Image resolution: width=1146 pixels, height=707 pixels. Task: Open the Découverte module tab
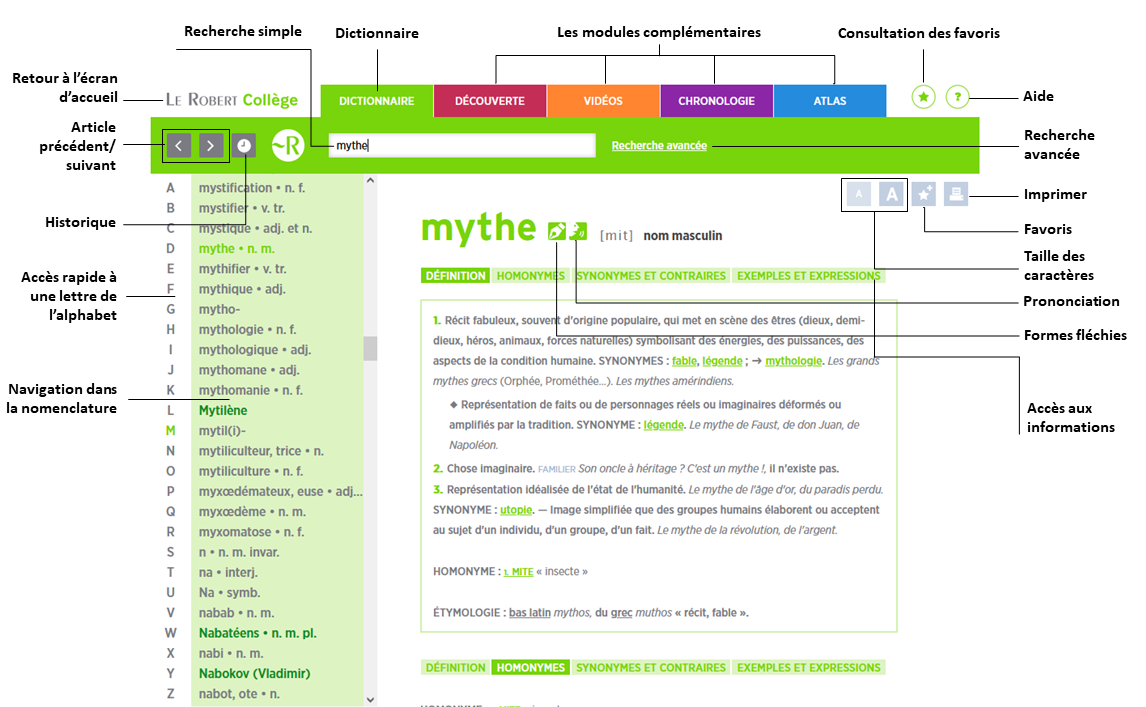point(490,101)
